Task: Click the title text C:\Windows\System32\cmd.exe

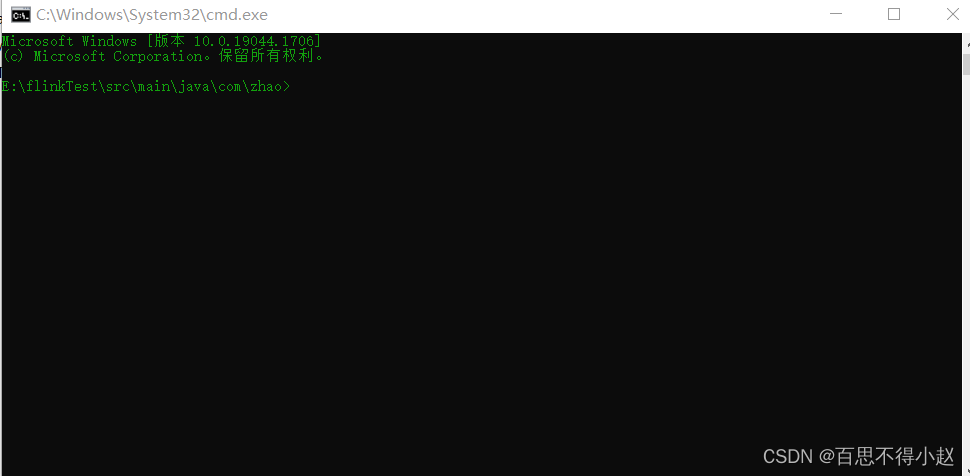Action: [152, 15]
